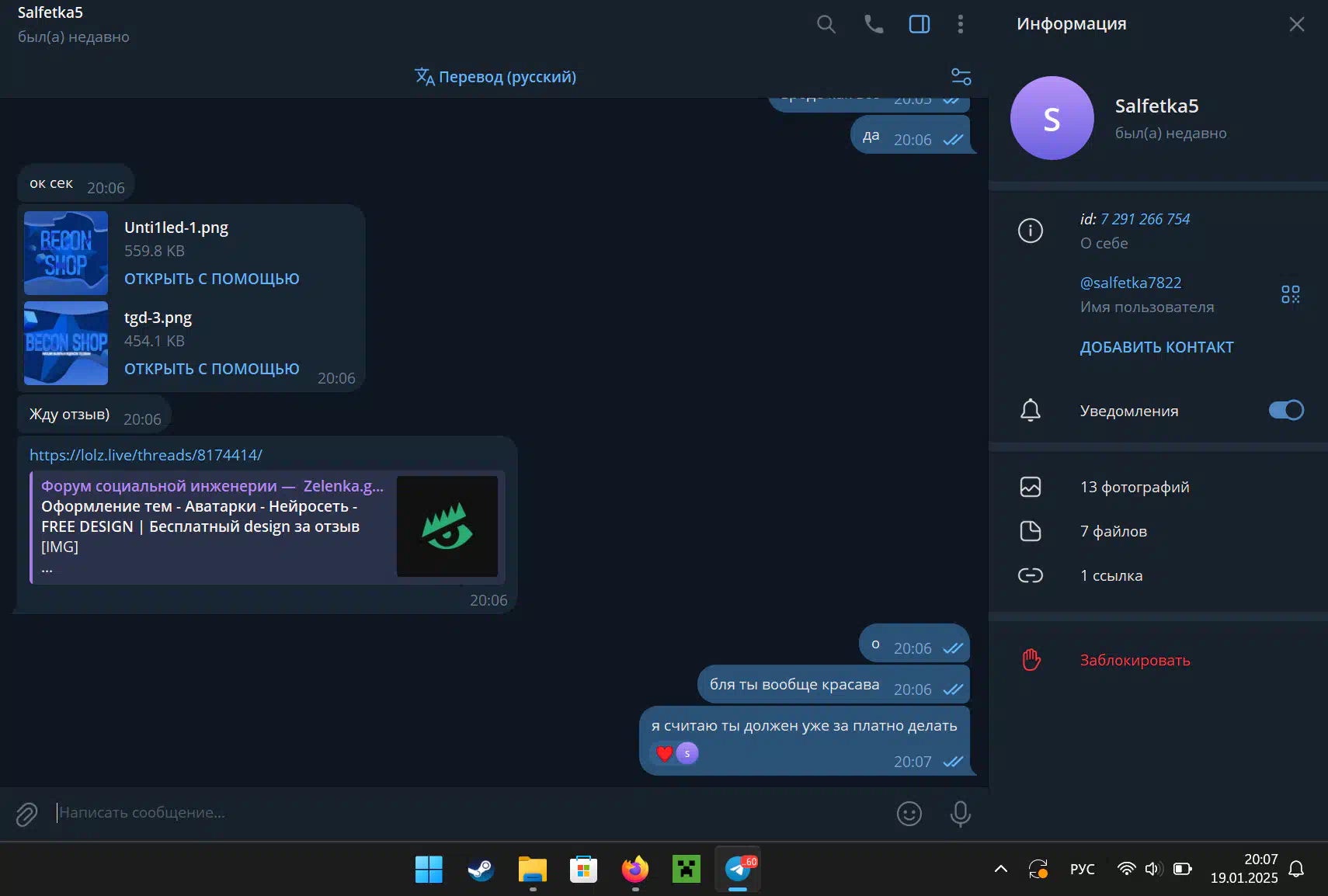Start a voice call with Salfetka5
The height and width of the screenshot is (896, 1328).
874,24
